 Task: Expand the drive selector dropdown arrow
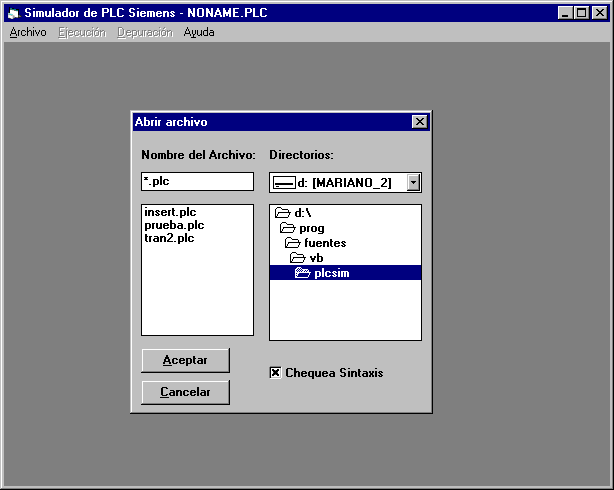tap(413, 183)
